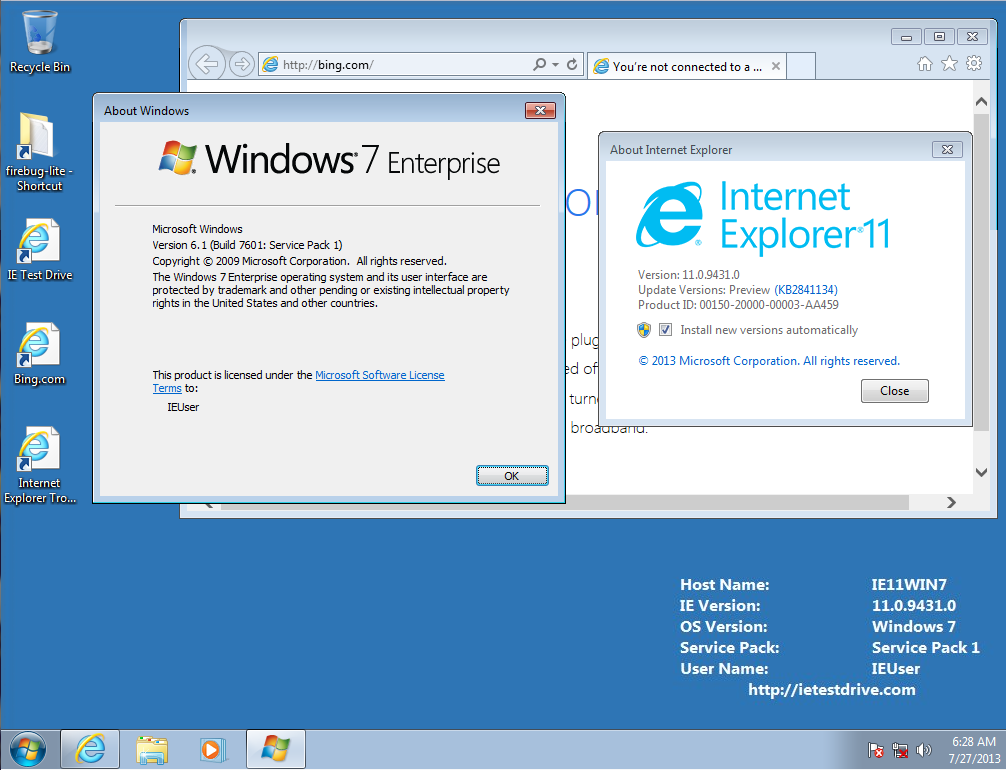Open the Recycle Bin desktop icon
Screen dimensions: 1006x770
[40, 42]
